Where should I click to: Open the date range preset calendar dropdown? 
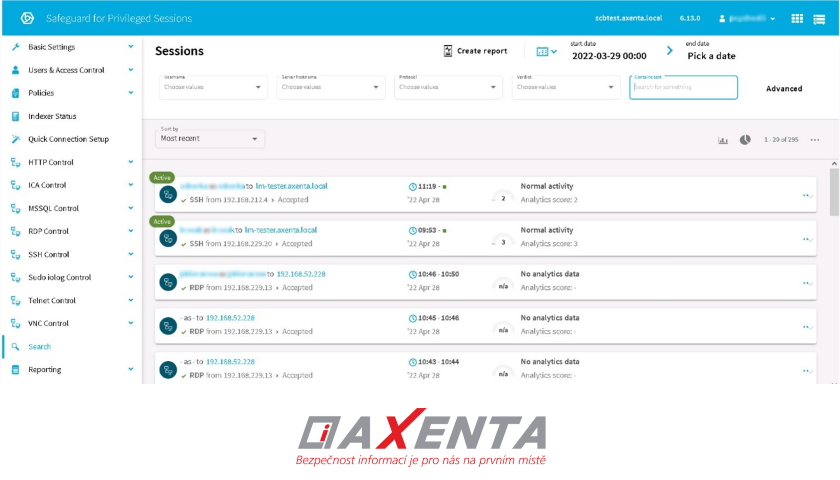pos(546,51)
